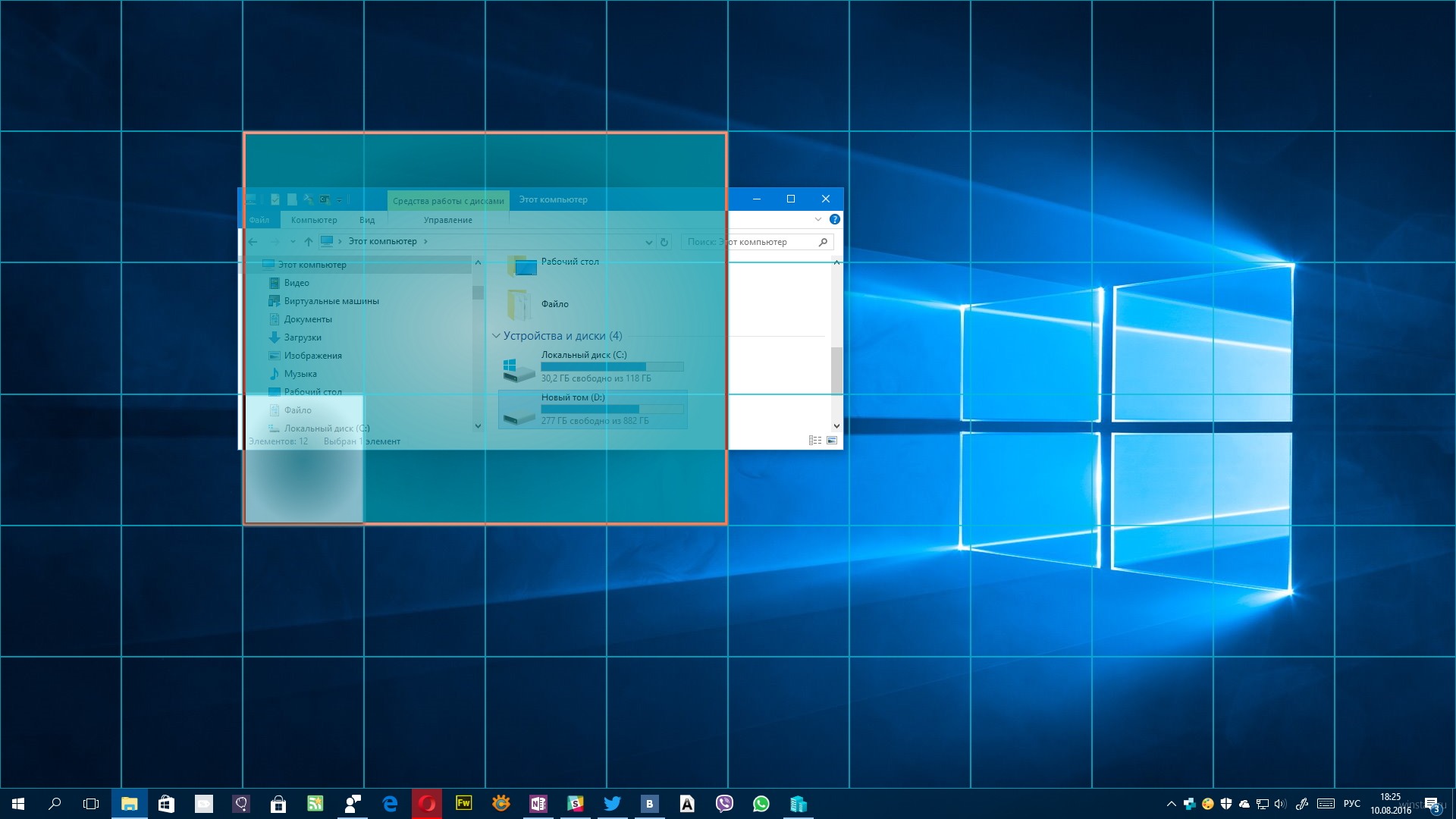This screenshot has width=1456, height=819.
Task: Open WhatsApp from the taskbar
Action: point(761,804)
